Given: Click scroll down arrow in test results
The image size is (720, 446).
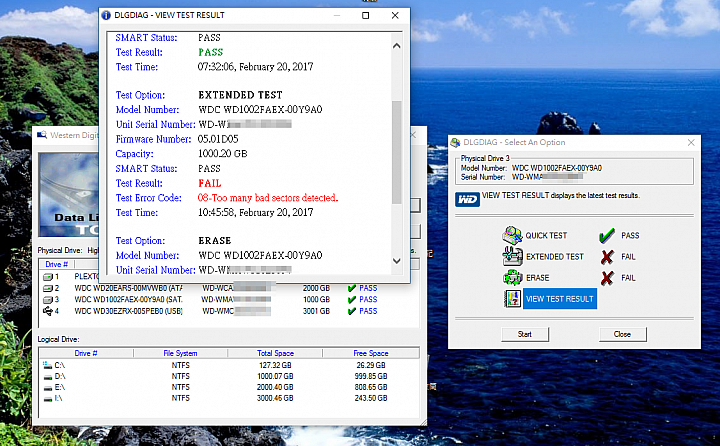Looking at the screenshot, I should click(x=397, y=260).
